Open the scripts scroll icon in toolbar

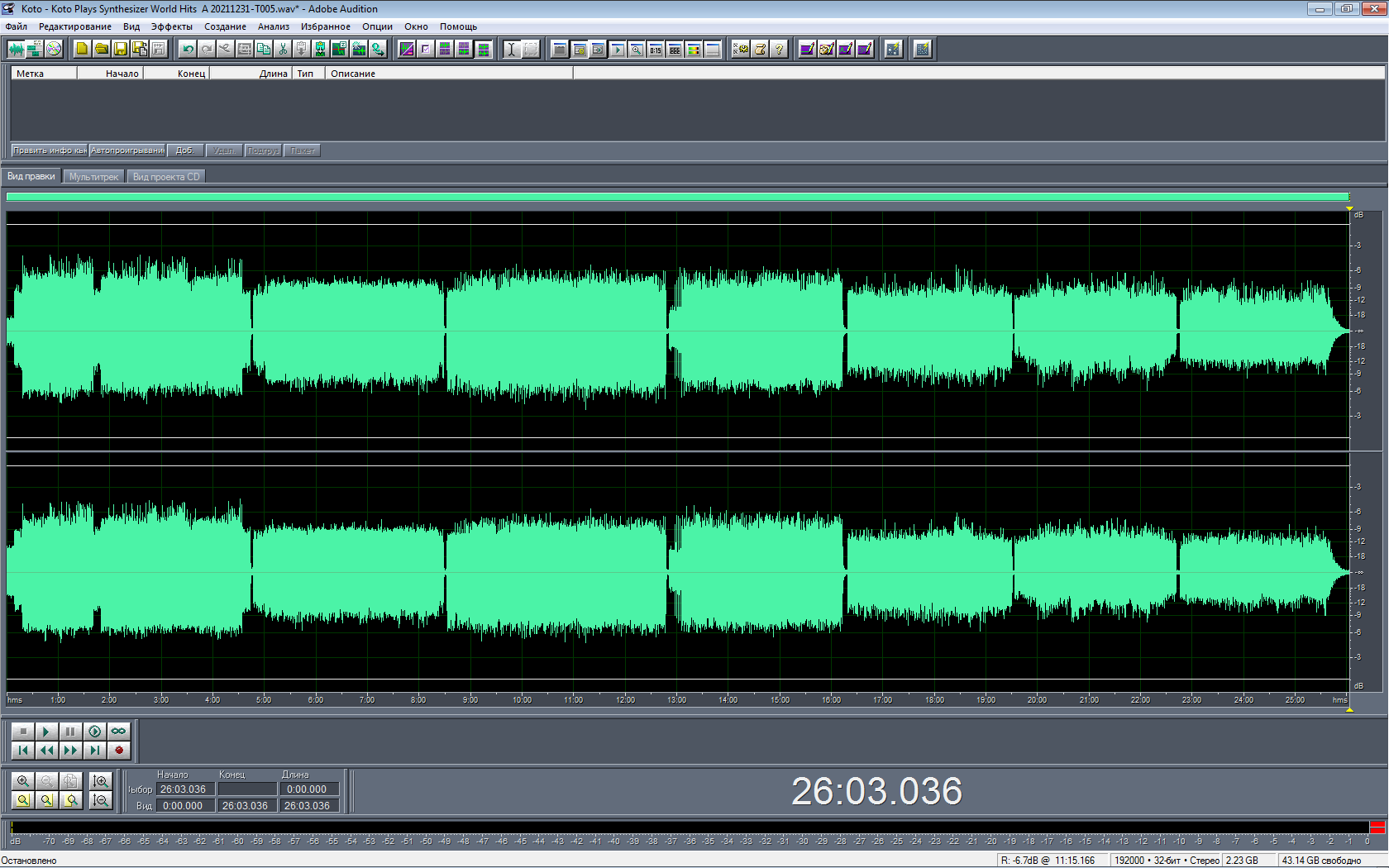760,49
